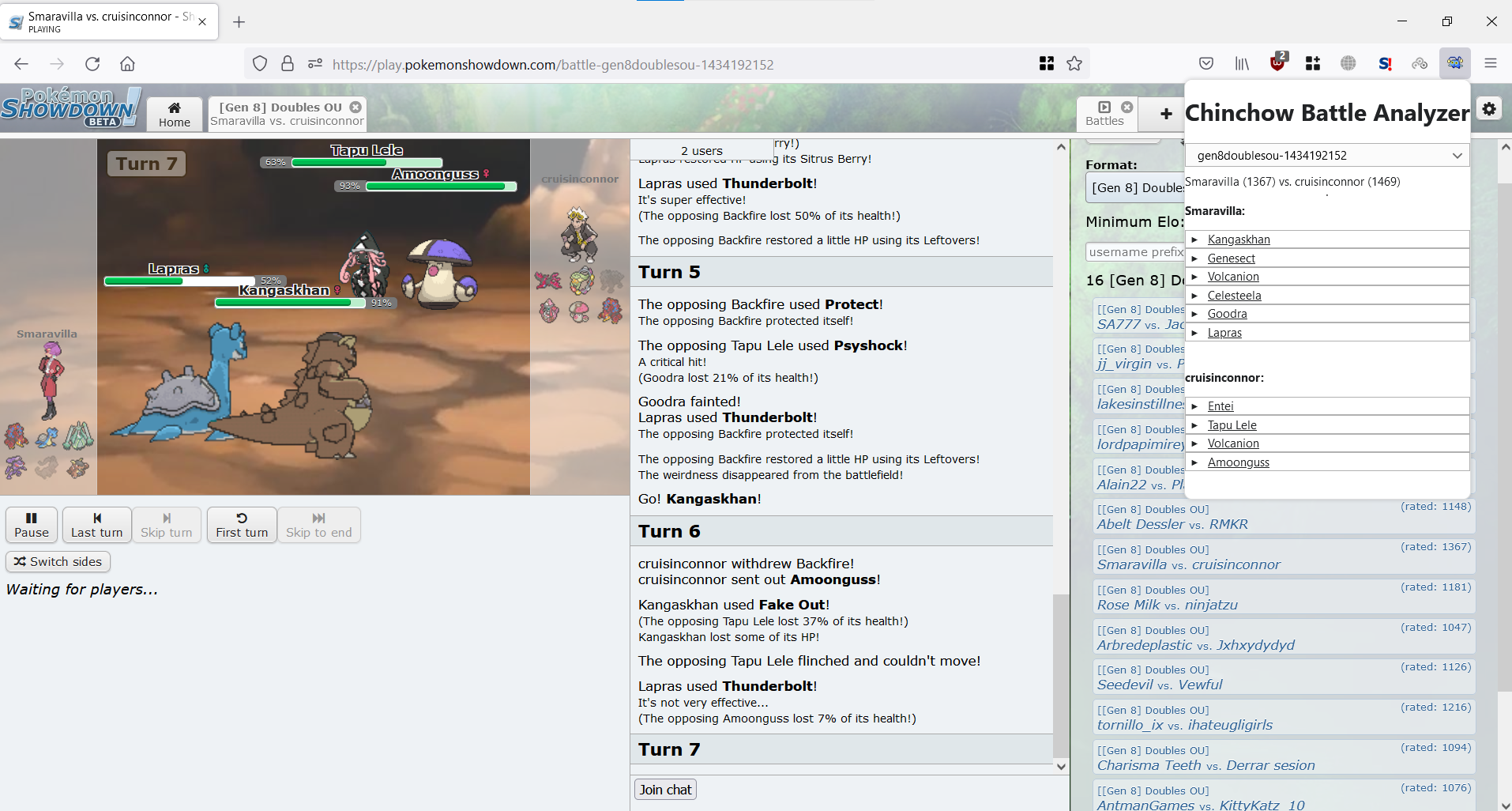This screenshot has height=811, width=1512.
Task: Close the Battles panel tab
Action: 1127,107
